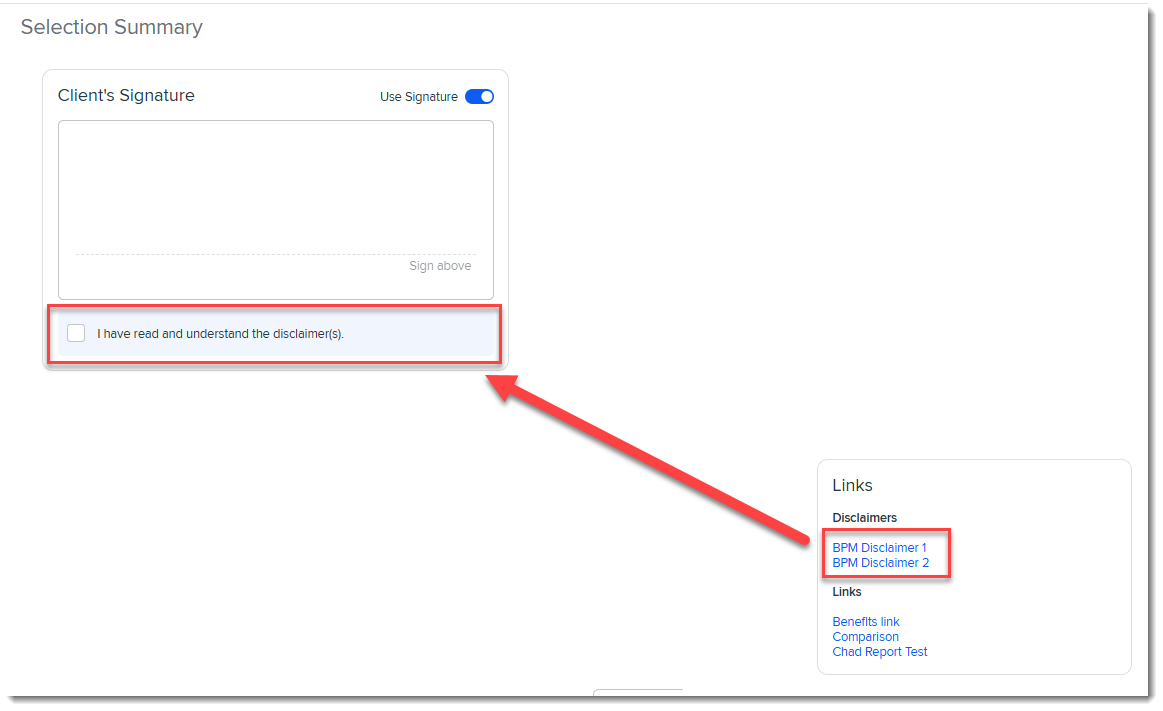Click the partially visible button at bottom edge
The height and width of the screenshot is (711, 1163).
pos(637,694)
